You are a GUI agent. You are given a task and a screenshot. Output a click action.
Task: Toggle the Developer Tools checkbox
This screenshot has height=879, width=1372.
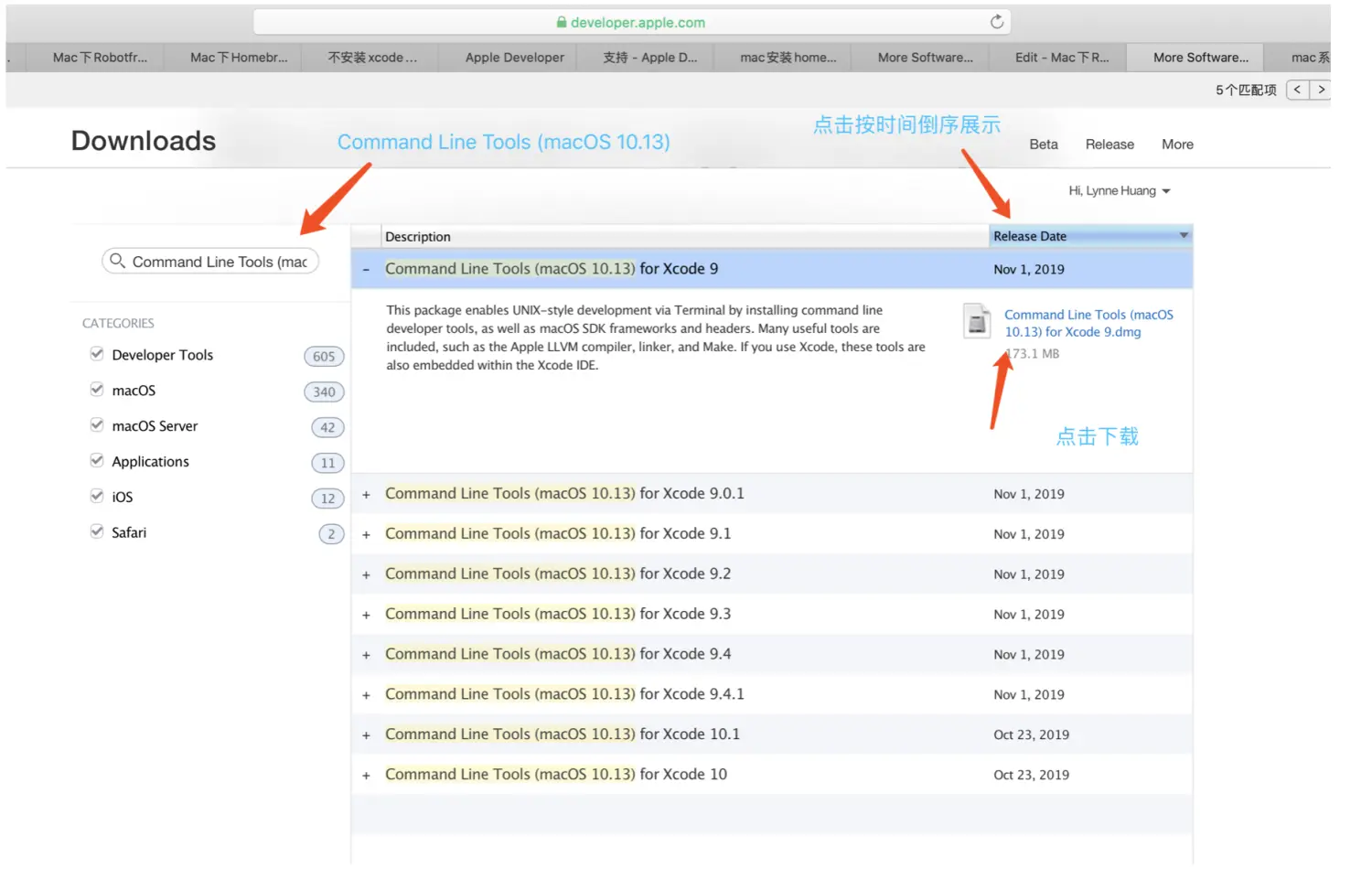[97, 354]
